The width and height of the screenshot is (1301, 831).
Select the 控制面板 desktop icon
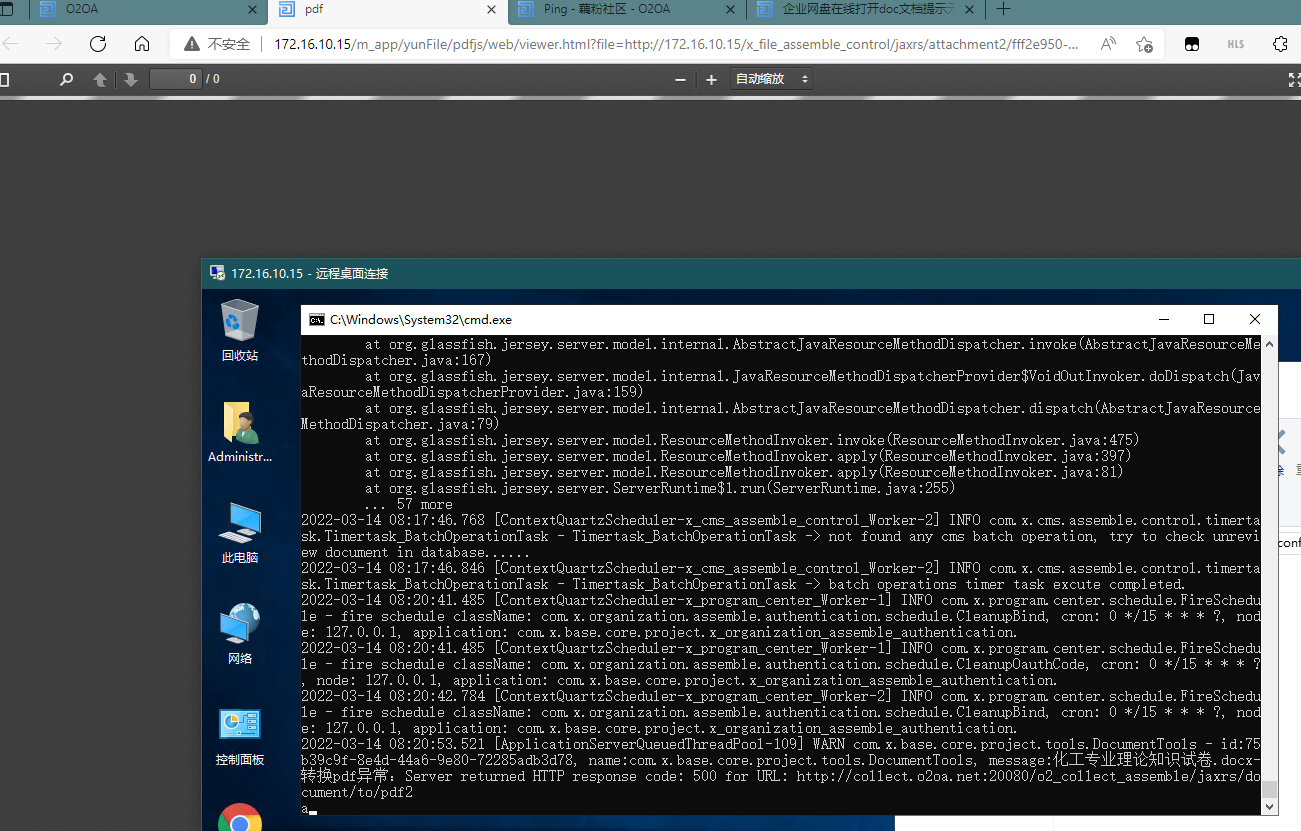pyautogui.click(x=240, y=736)
